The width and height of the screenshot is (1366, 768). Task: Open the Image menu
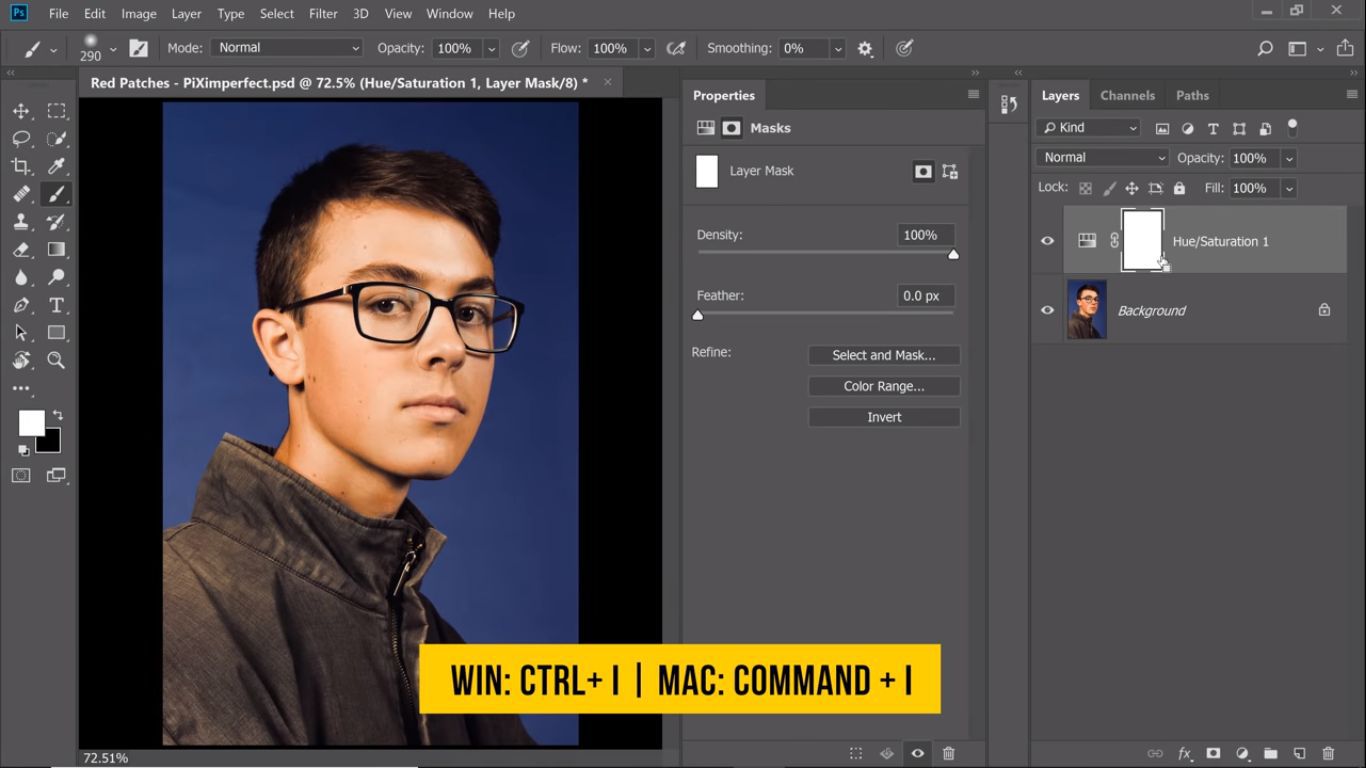point(138,14)
